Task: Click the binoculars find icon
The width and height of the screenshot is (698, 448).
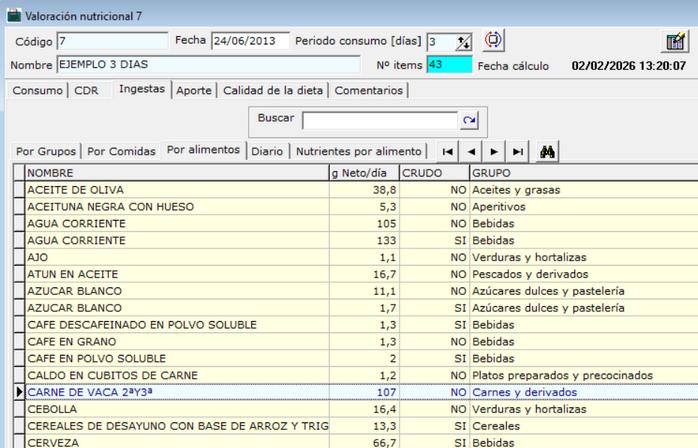Action: (x=547, y=151)
